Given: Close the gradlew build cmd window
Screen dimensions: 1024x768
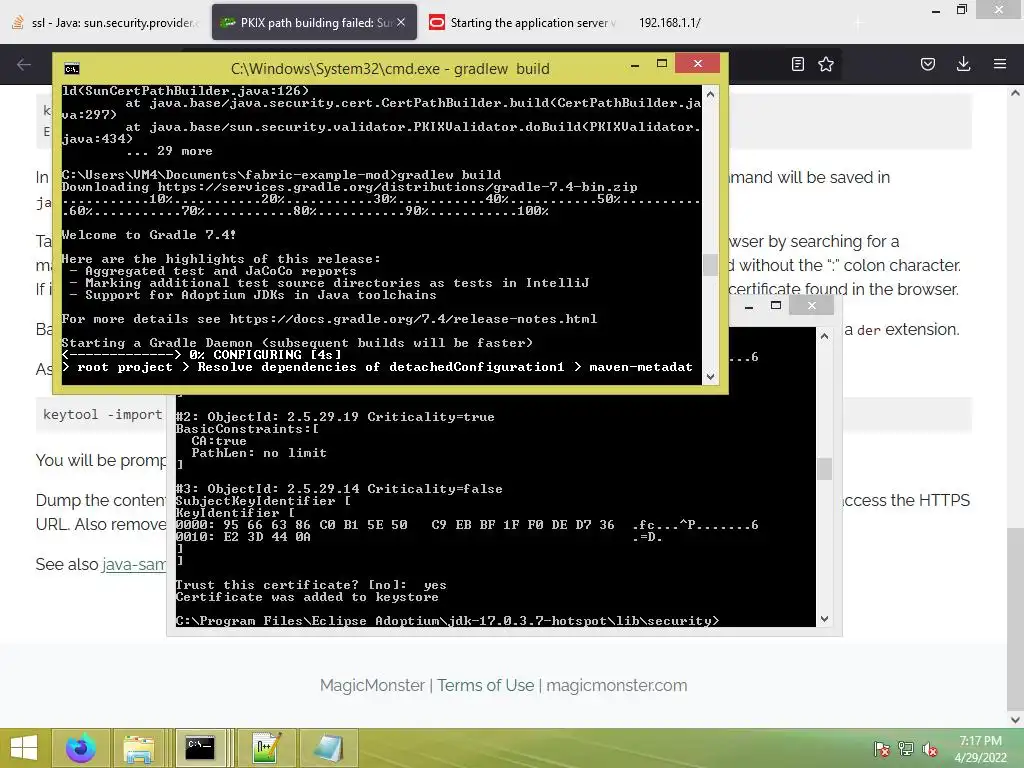Looking at the screenshot, I should point(697,63).
